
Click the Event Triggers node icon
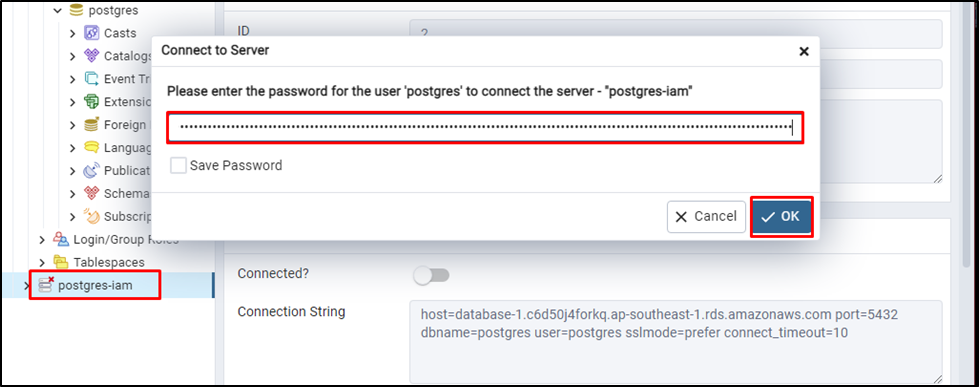pos(92,79)
